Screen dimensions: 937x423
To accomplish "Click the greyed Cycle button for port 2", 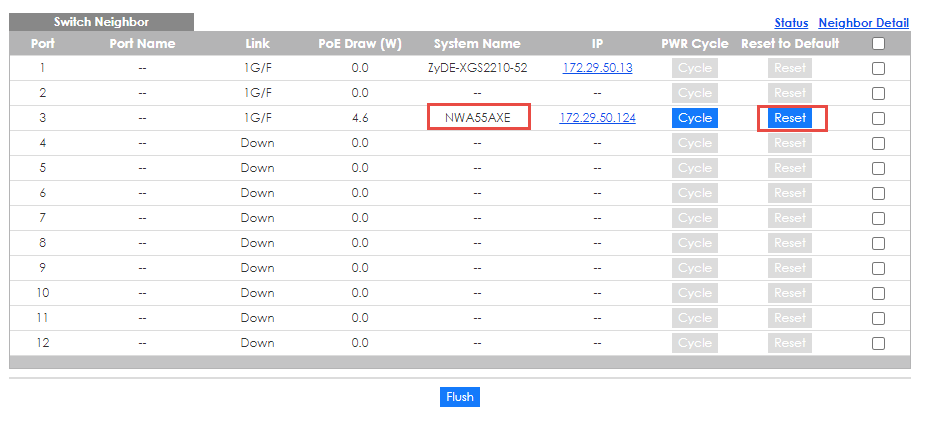I will (694, 93).
